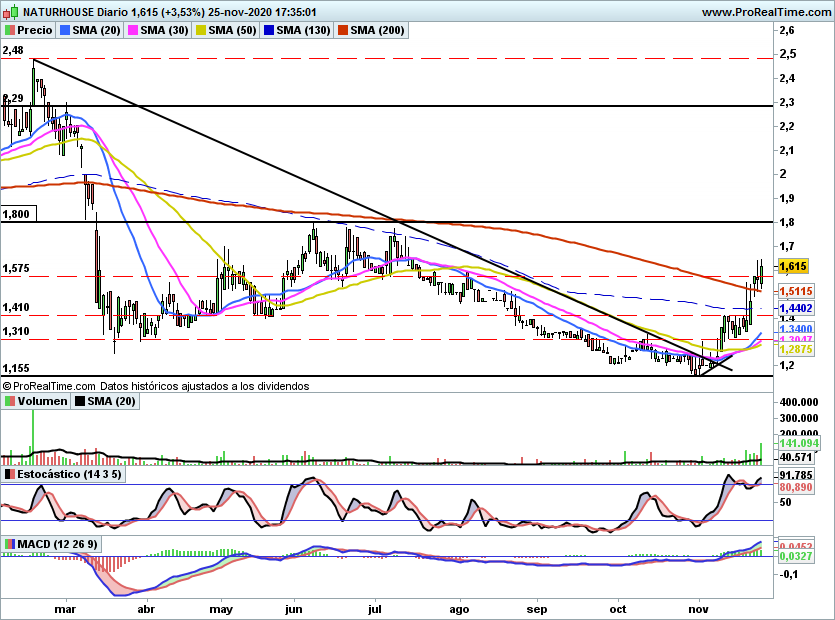Select the 1,800 price level label box
Viewport: 835px width, 620px height.
pos(19,214)
